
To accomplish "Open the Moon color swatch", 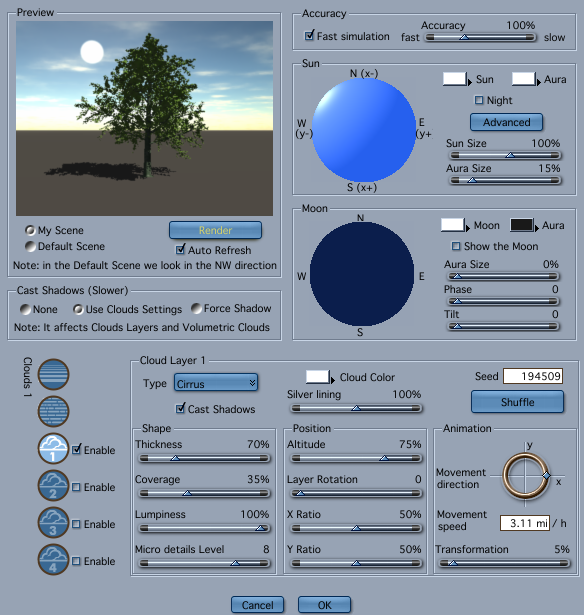I will [453, 225].
